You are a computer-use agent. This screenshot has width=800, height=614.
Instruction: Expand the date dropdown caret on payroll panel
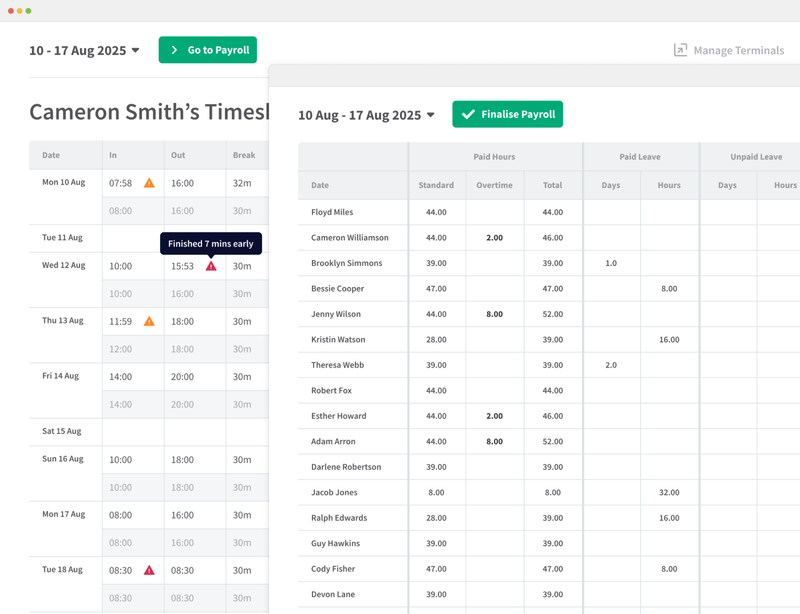click(x=430, y=115)
